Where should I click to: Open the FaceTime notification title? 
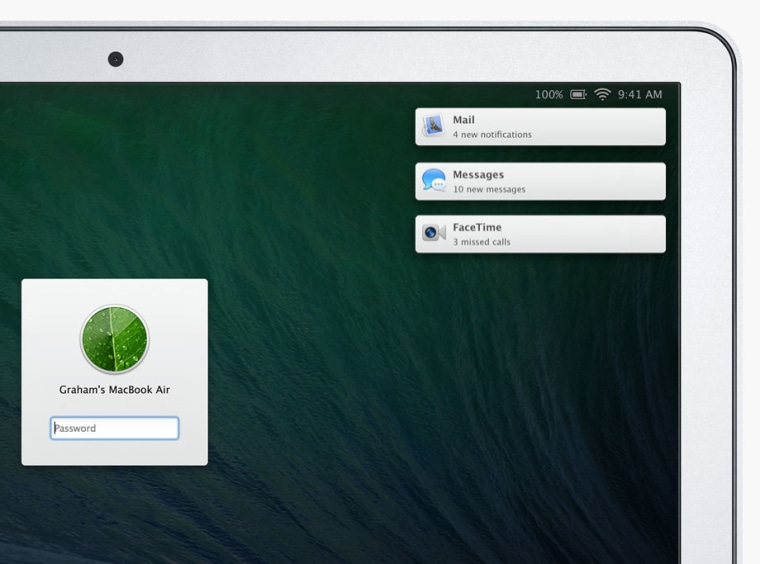coord(477,227)
